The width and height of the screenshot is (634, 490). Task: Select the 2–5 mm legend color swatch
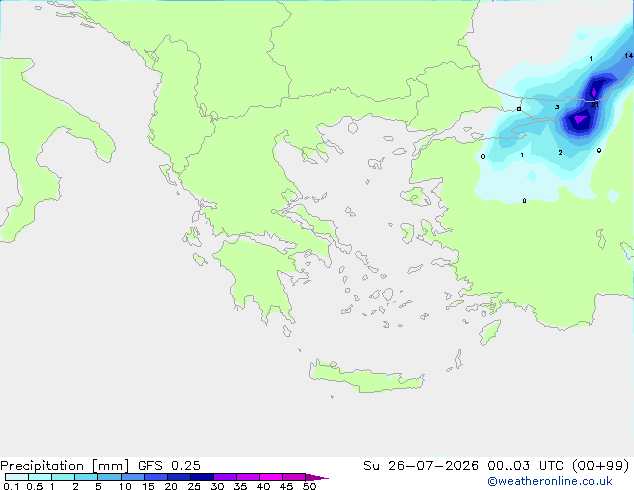click(86, 477)
